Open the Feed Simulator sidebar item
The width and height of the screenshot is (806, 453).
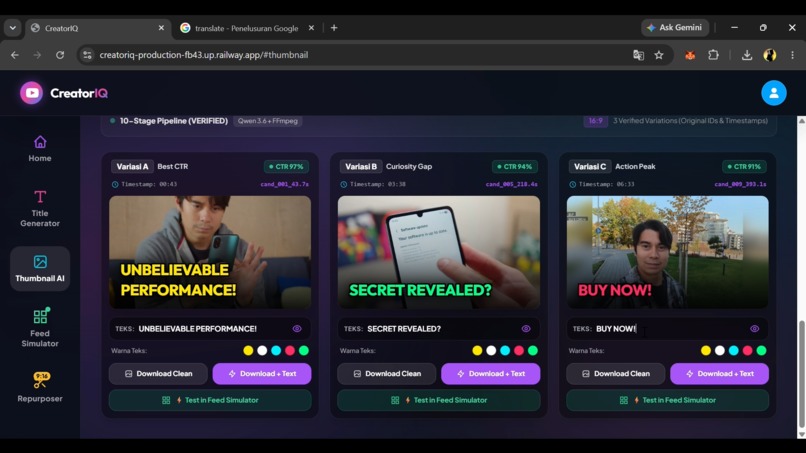point(40,328)
